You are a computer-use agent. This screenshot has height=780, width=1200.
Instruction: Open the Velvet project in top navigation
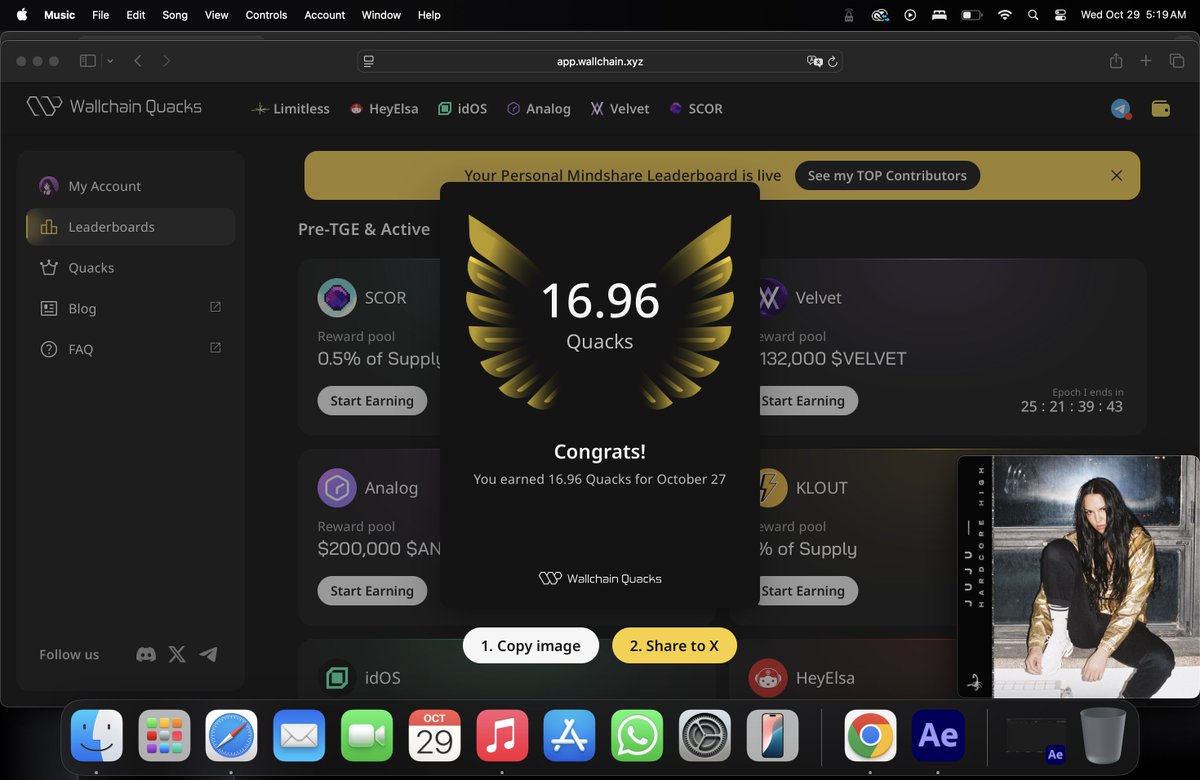[x=619, y=108]
